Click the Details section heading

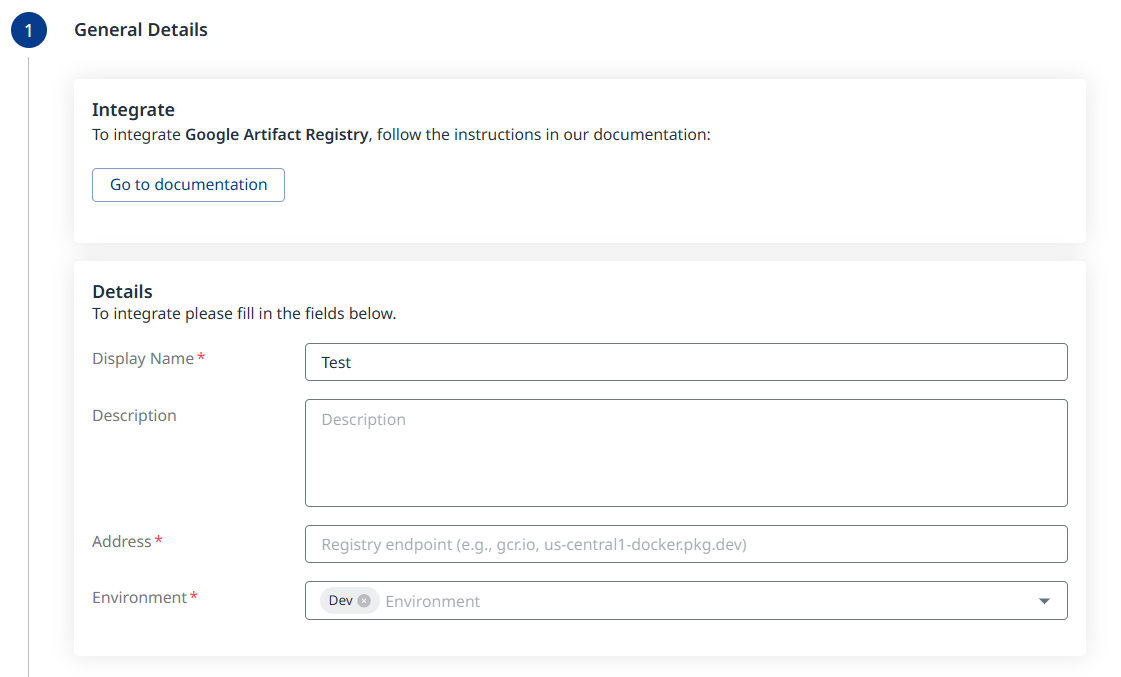click(x=122, y=292)
